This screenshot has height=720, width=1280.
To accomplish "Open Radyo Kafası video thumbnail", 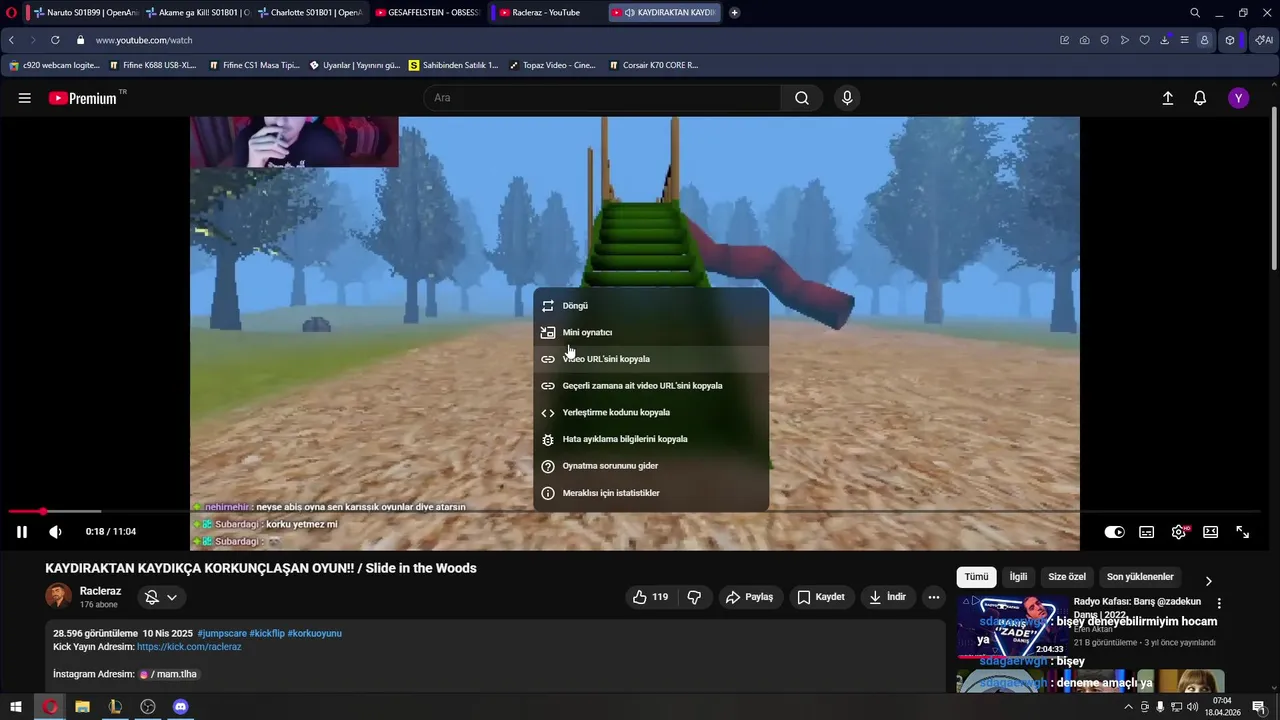I will pyautogui.click(x=1012, y=627).
